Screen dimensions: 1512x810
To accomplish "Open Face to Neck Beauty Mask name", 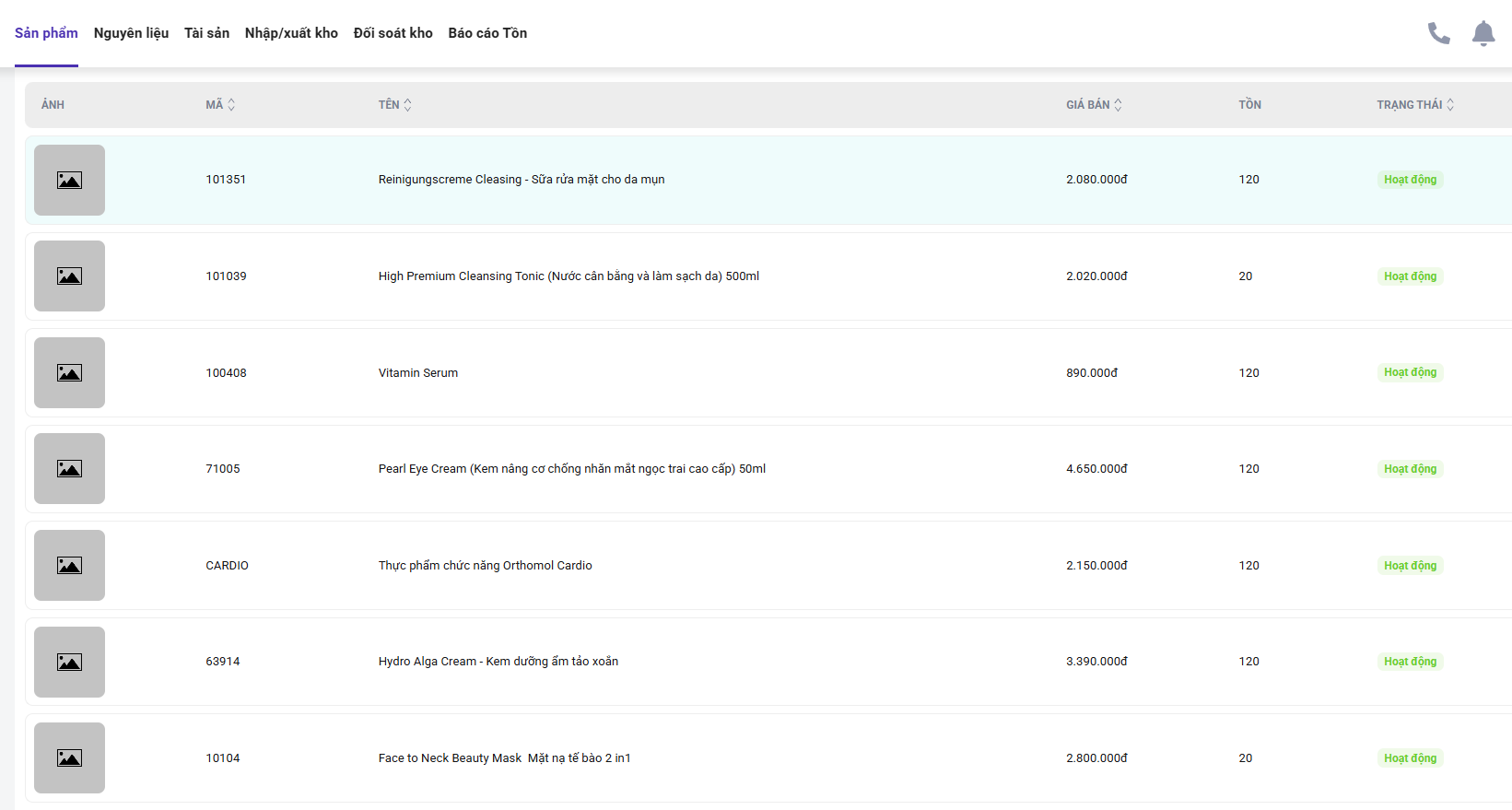I will pyautogui.click(x=505, y=758).
